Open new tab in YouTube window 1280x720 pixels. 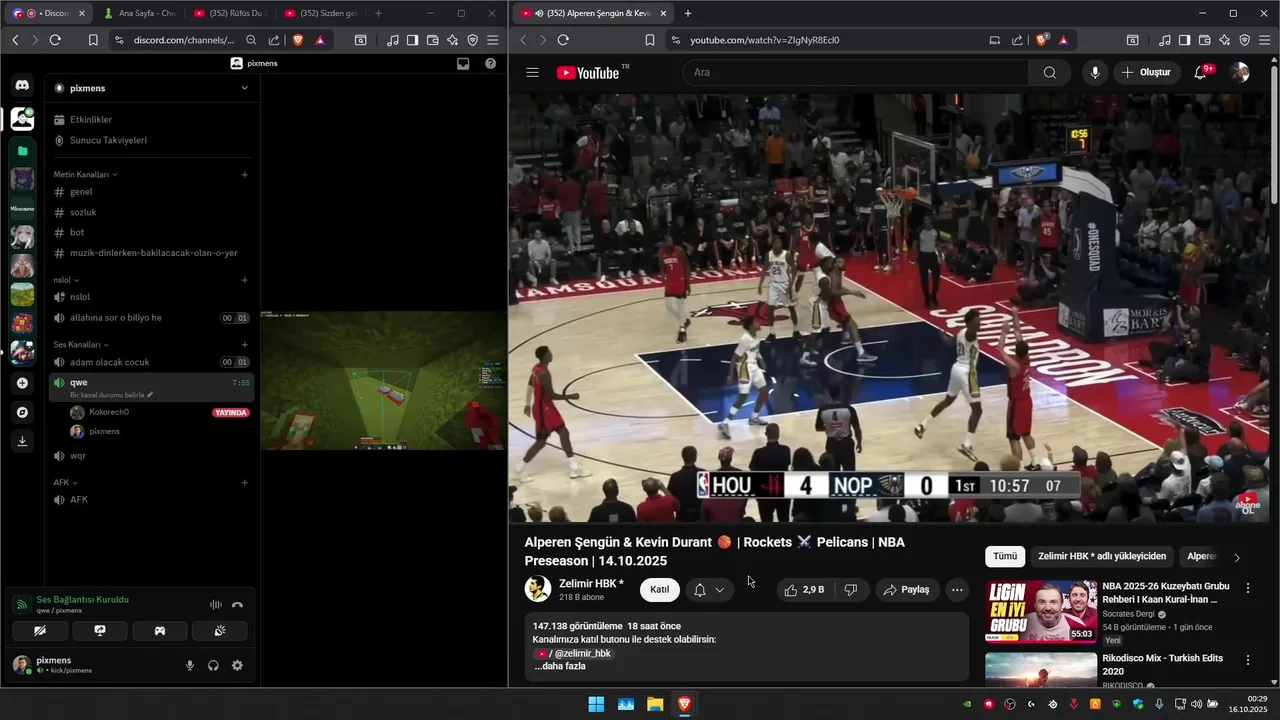pyautogui.click(x=688, y=13)
